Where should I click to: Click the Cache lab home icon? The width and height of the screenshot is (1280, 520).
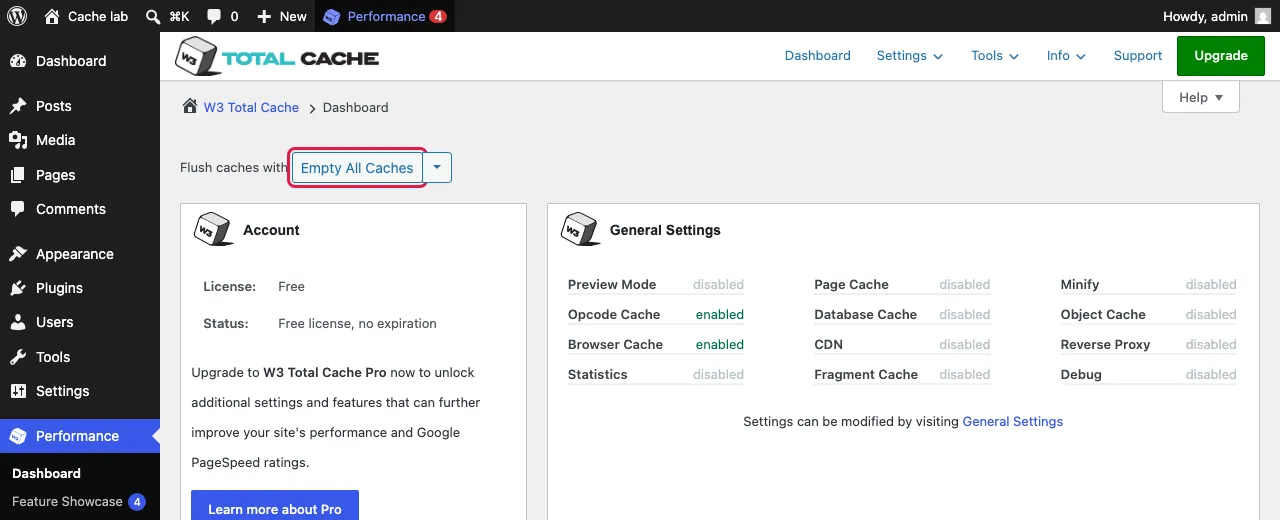pos(53,16)
